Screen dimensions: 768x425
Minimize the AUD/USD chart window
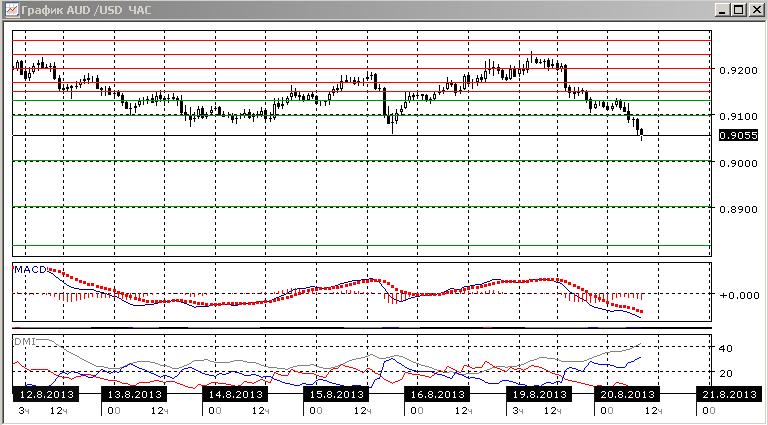point(721,10)
